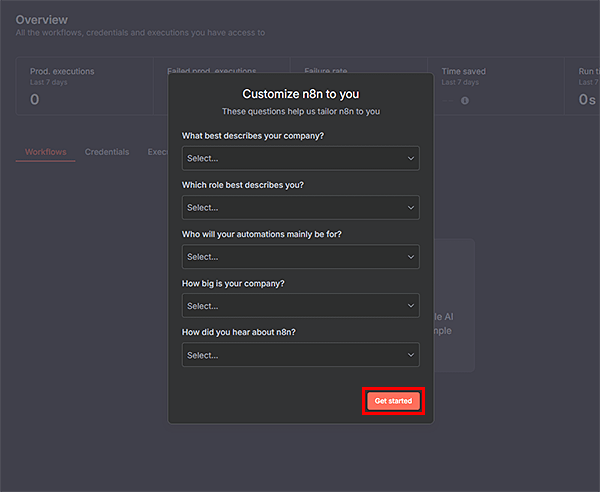Viewport: 600px width, 492px height.
Task: Click 'How big is your company?' label
Action: click(x=233, y=283)
